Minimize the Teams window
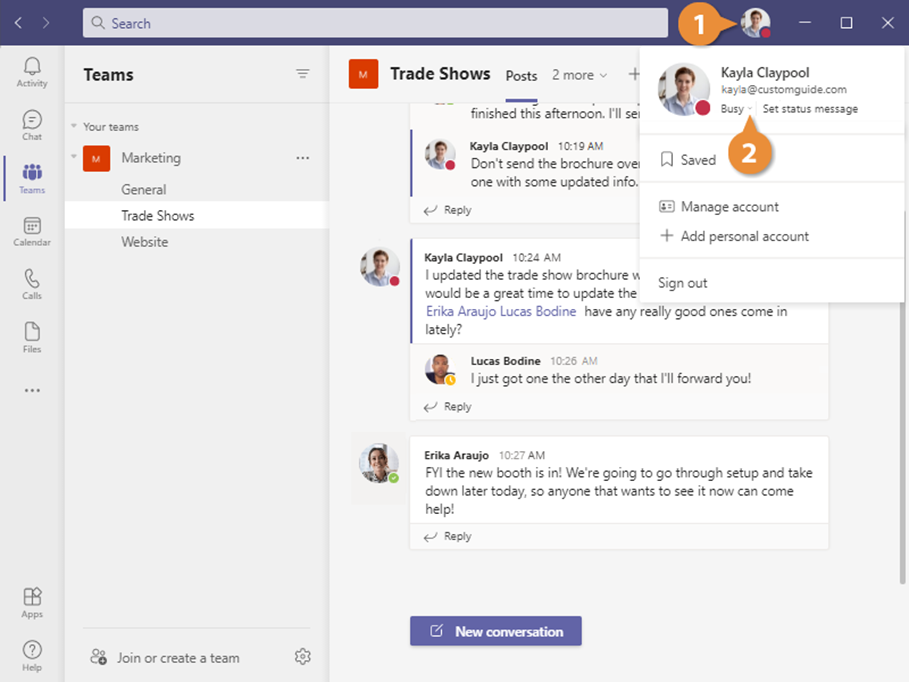This screenshot has height=682, width=909. [805, 23]
